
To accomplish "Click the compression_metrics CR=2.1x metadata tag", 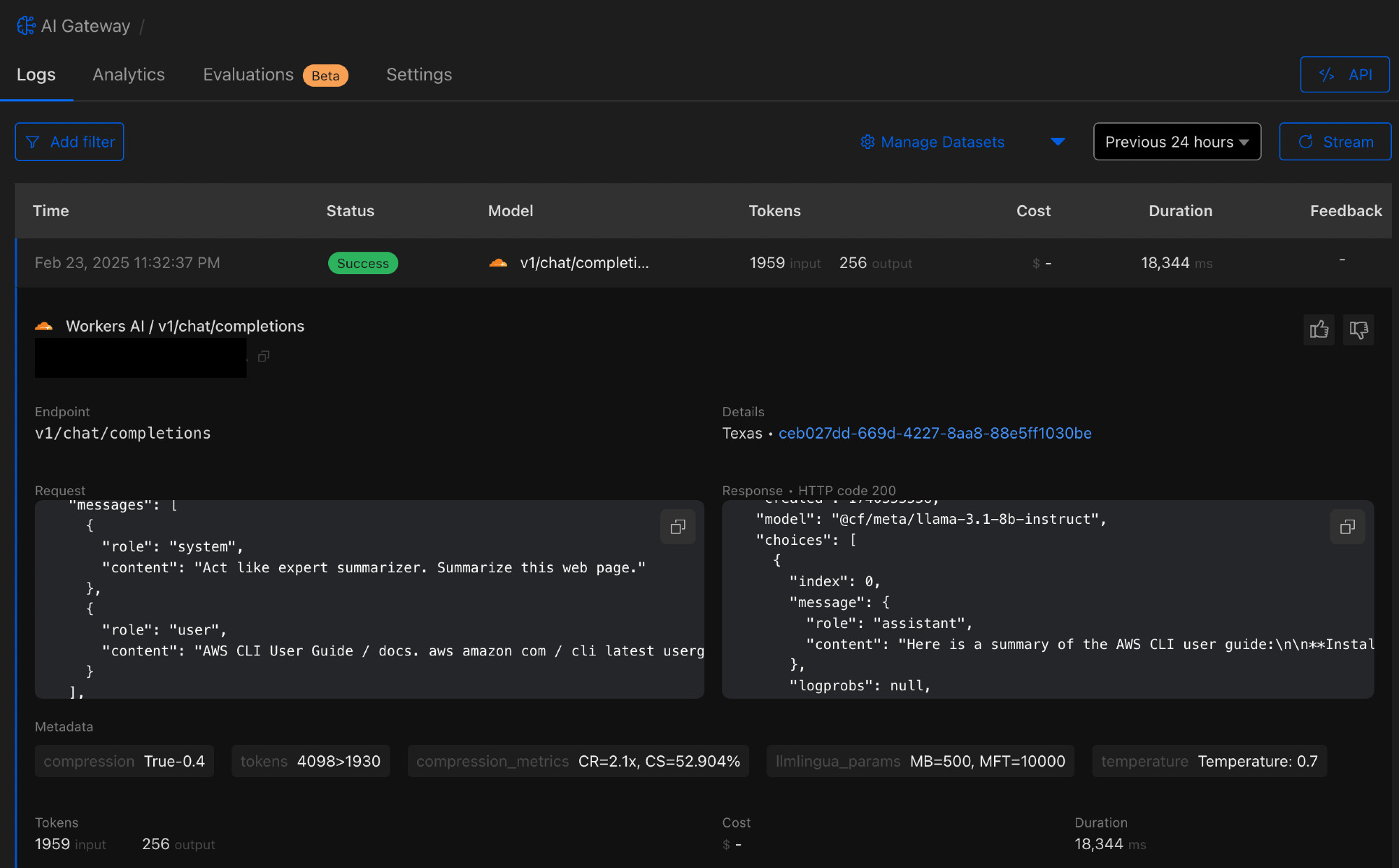I will (x=578, y=762).
